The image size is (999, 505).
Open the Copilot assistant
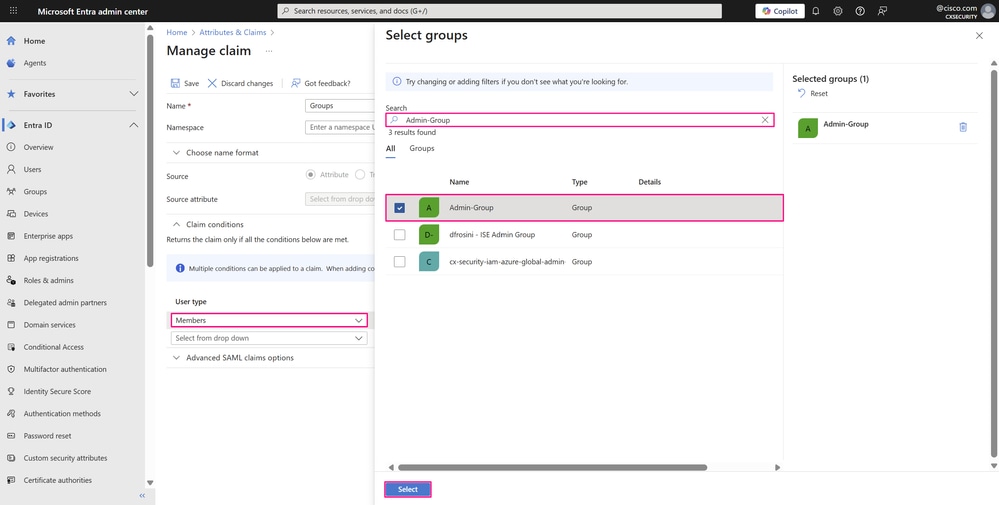[780, 11]
